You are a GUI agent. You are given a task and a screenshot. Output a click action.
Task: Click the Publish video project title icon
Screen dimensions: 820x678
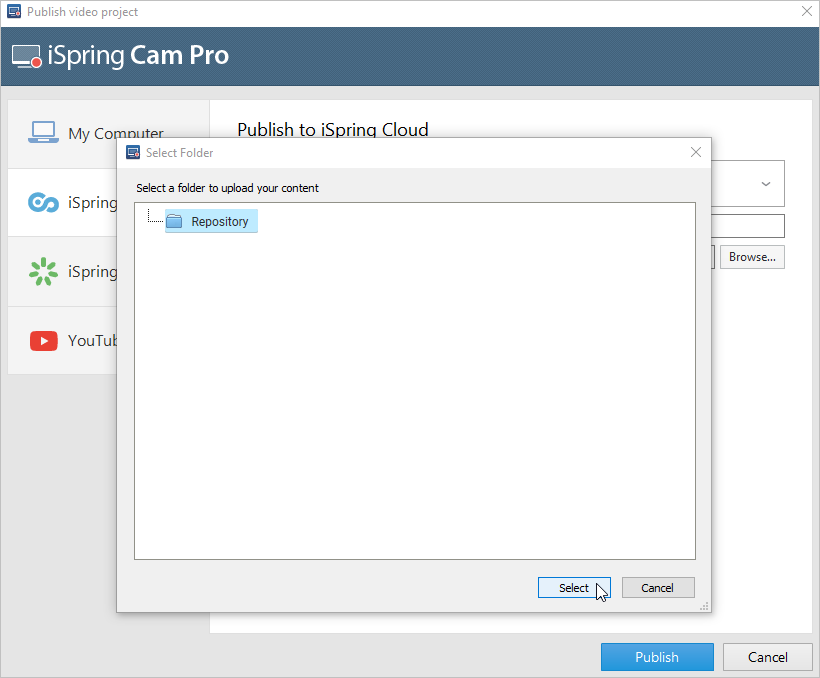pos(14,12)
